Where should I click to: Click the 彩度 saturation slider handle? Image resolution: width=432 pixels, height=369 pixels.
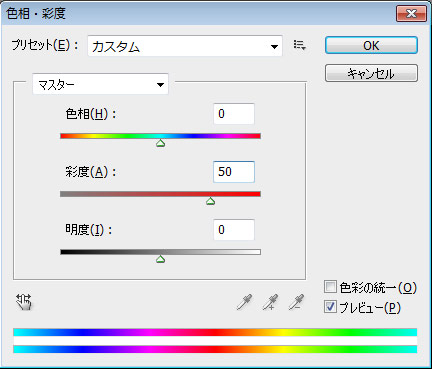pyautogui.click(x=210, y=201)
